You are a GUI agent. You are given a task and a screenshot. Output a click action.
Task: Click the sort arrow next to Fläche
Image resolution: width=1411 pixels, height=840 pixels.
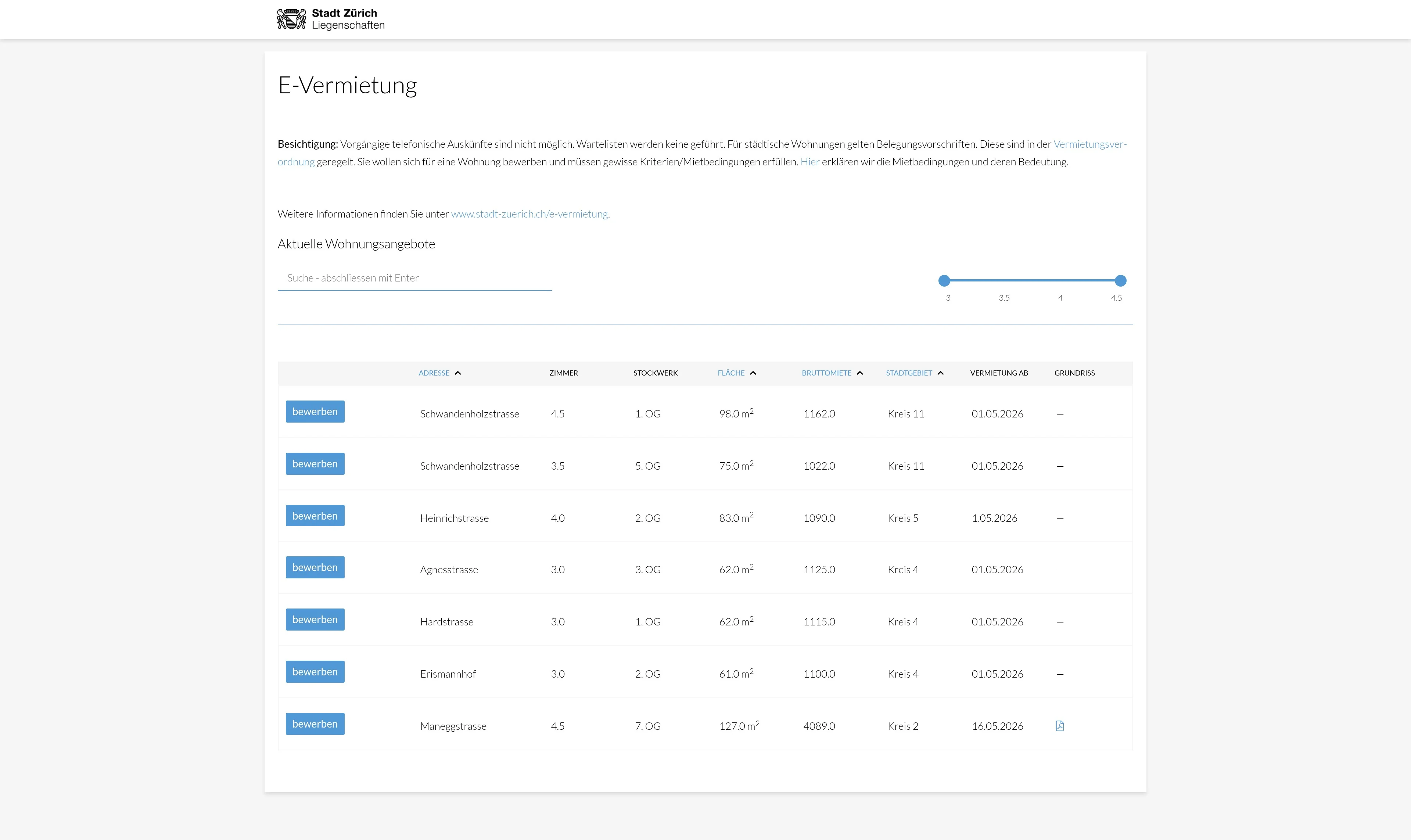tap(753, 373)
